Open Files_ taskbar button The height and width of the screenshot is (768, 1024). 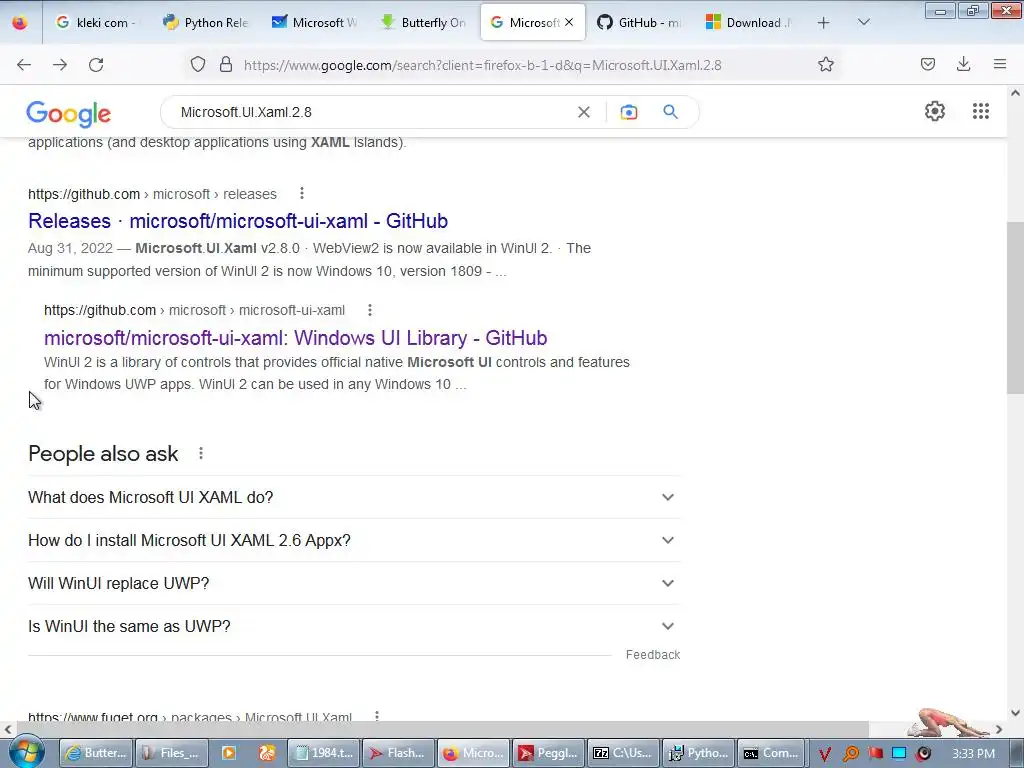[172, 753]
